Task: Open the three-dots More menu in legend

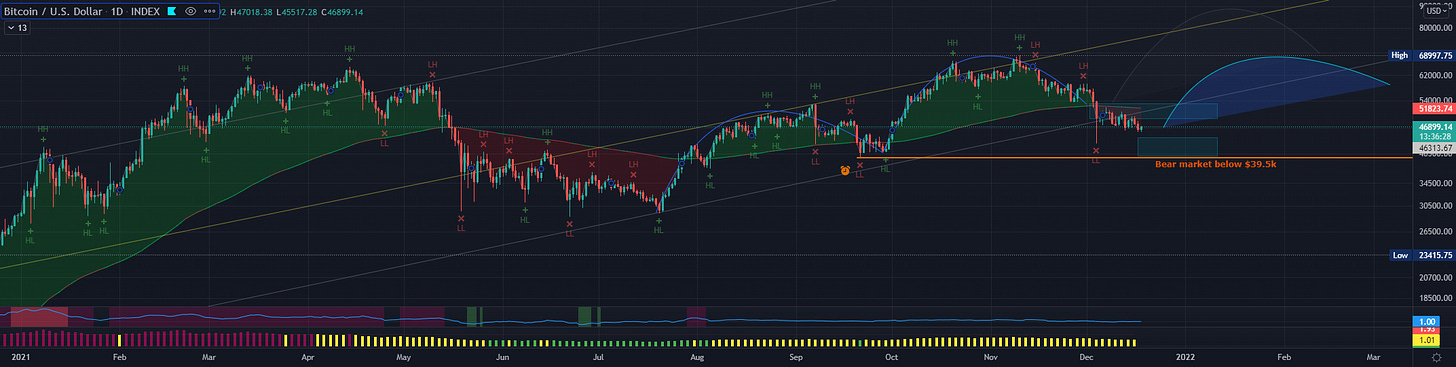Action: pos(209,11)
